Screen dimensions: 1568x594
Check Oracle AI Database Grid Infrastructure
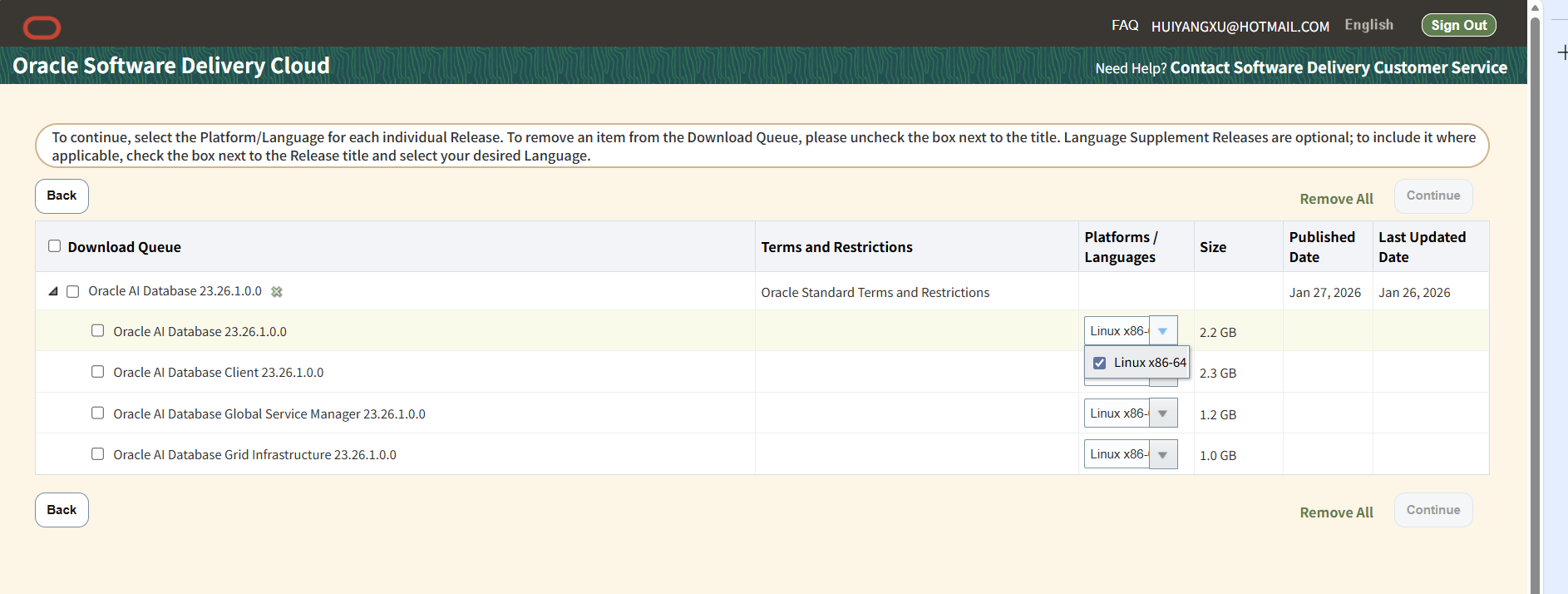98,454
